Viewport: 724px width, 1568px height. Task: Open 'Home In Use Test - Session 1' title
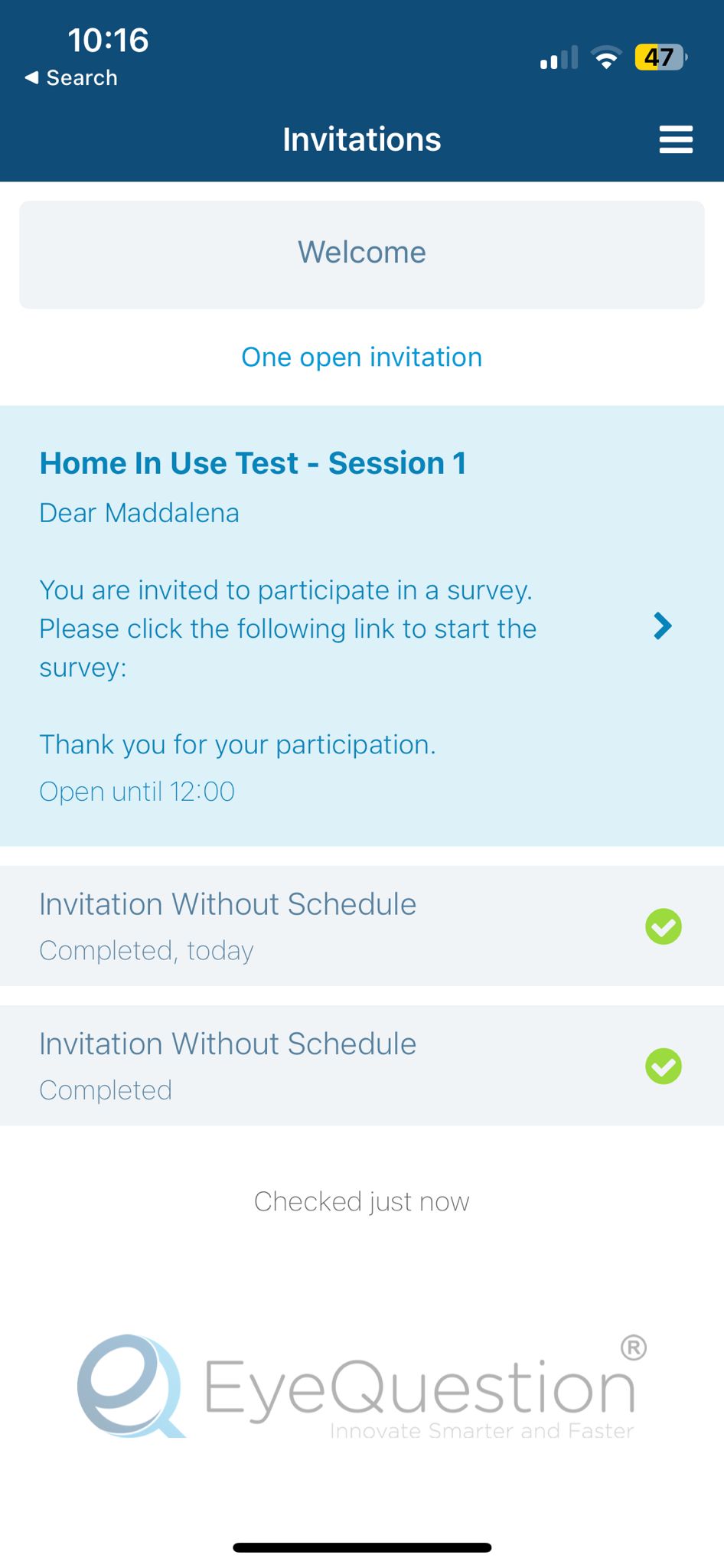[253, 464]
